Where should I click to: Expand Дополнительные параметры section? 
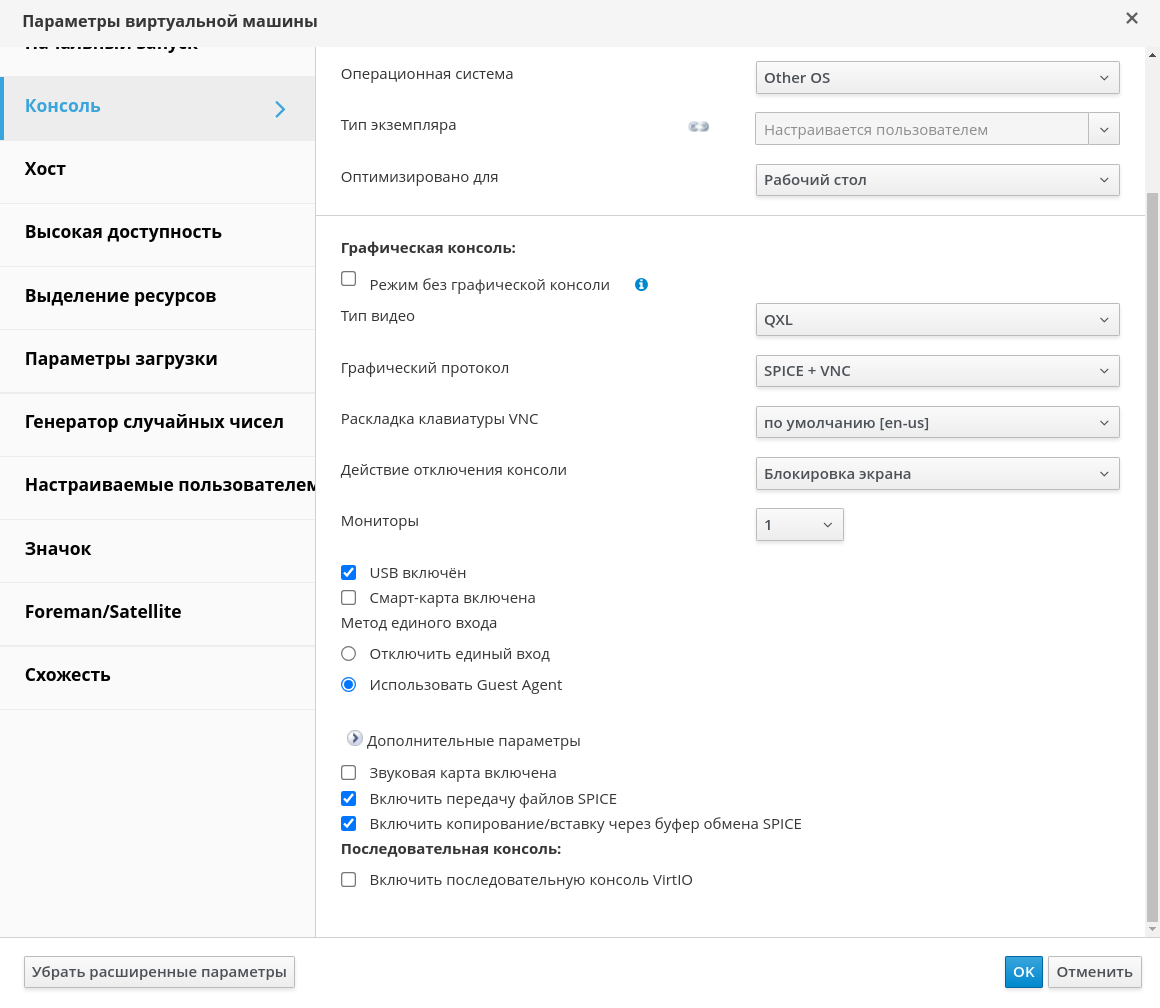[x=355, y=739]
